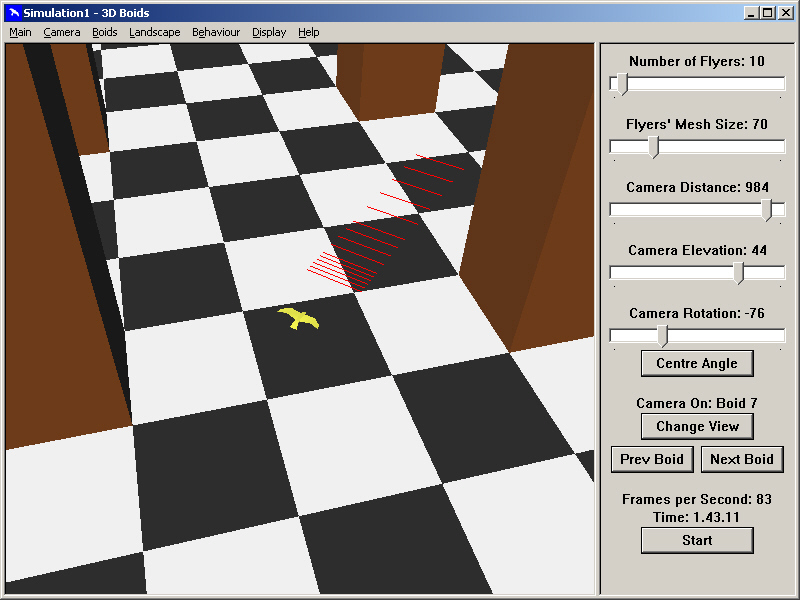This screenshot has width=800, height=600.
Task: Click the 'Camera Rotation: -76' label
Action: point(697,313)
